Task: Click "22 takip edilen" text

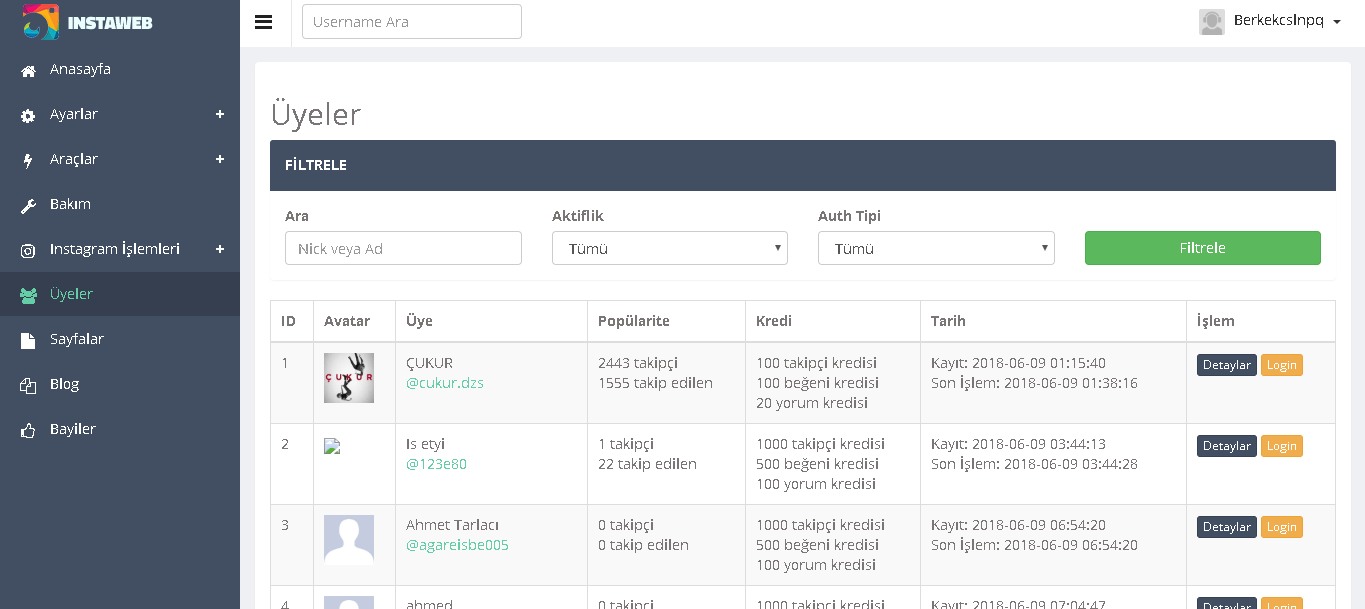Action: click(x=647, y=464)
